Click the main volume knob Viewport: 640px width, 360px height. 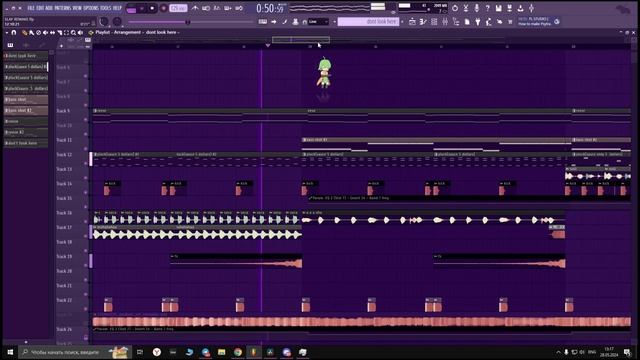[104, 22]
